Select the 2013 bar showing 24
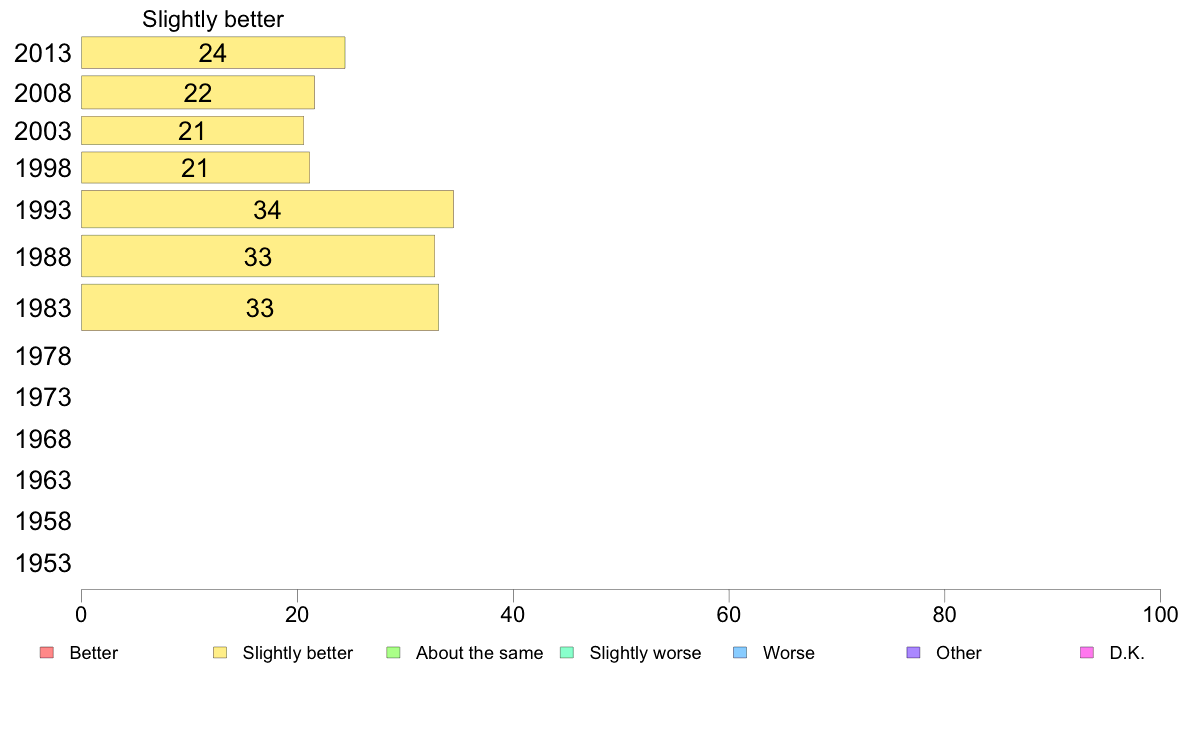Image resolution: width=1188 pixels, height=736 pixels. point(213,53)
